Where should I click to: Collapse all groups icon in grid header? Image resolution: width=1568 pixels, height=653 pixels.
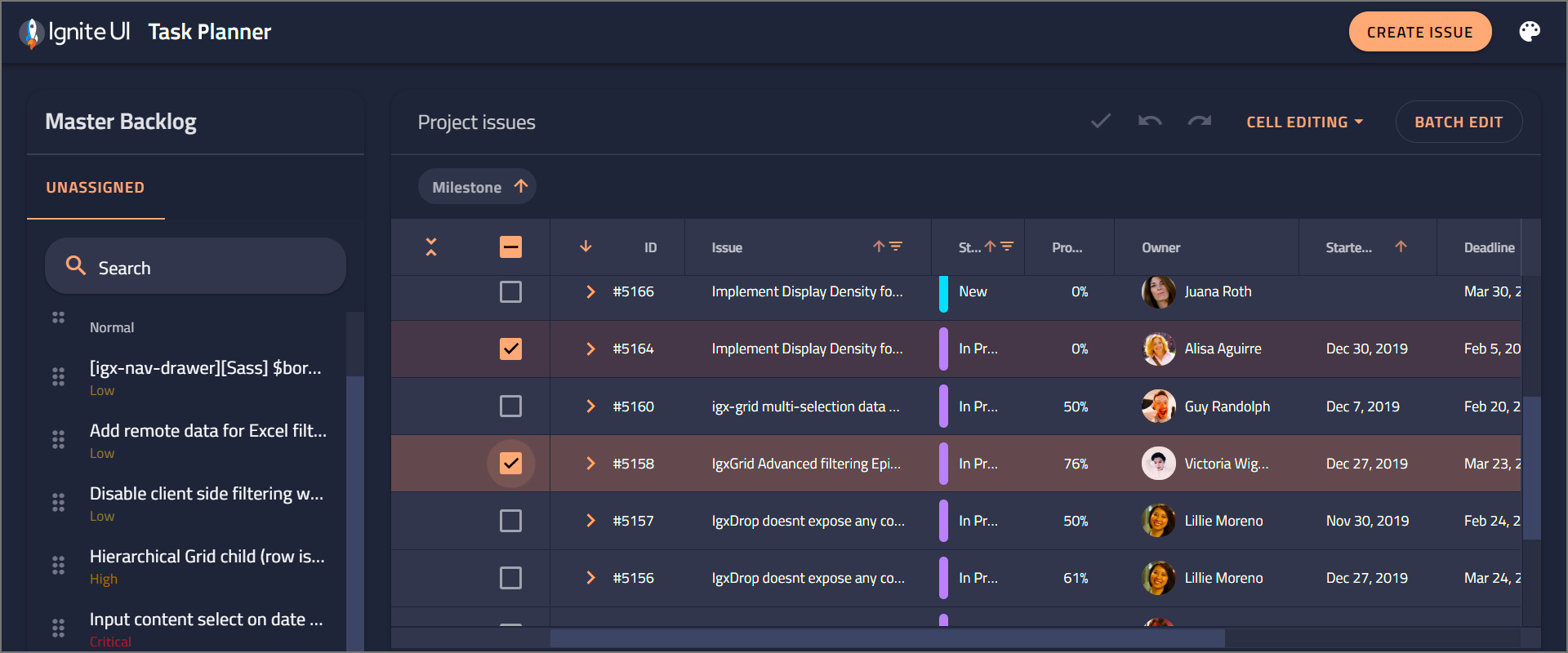(431, 247)
